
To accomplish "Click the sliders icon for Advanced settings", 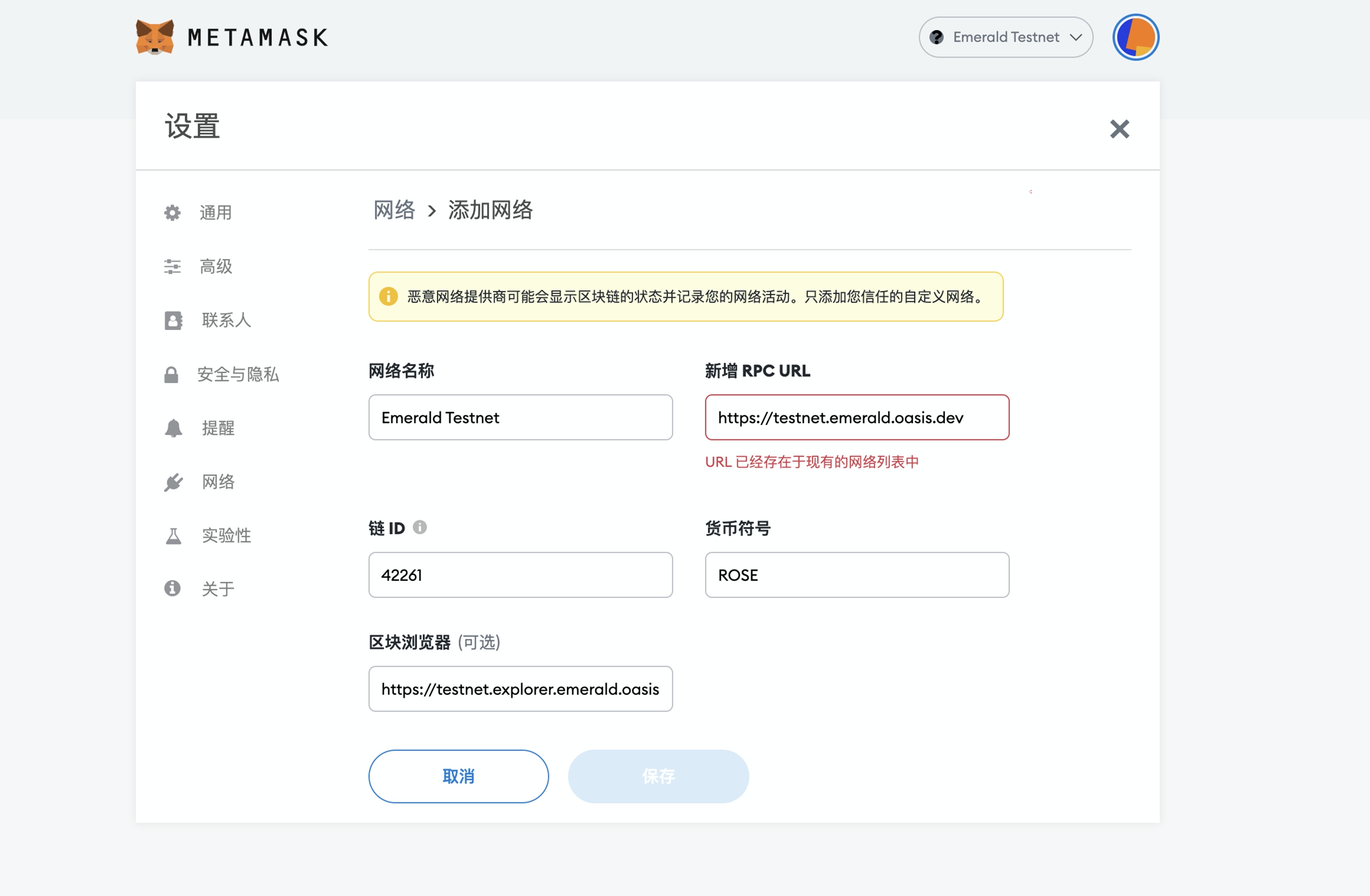I will 172,266.
